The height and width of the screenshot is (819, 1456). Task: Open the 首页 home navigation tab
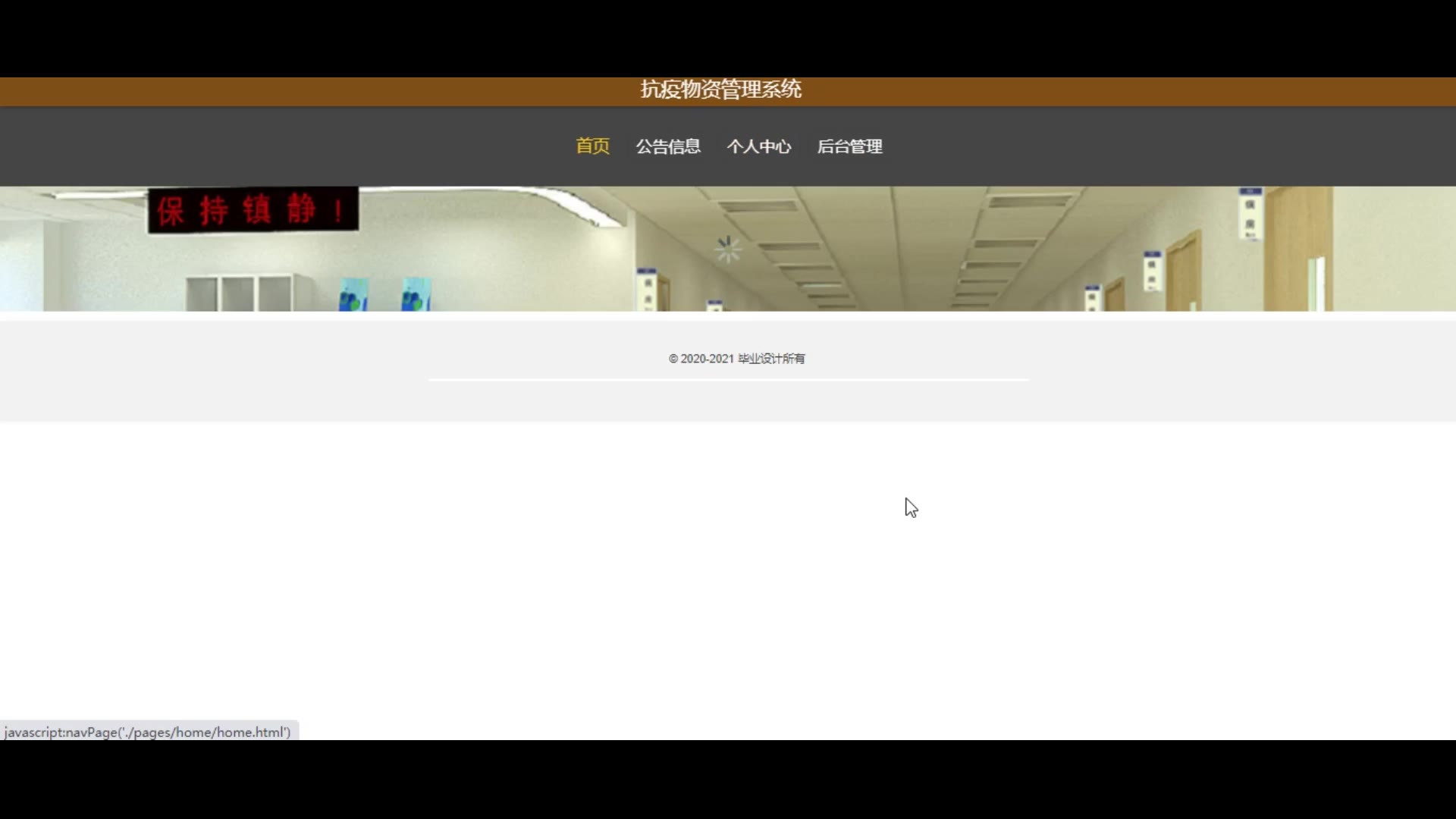click(592, 146)
